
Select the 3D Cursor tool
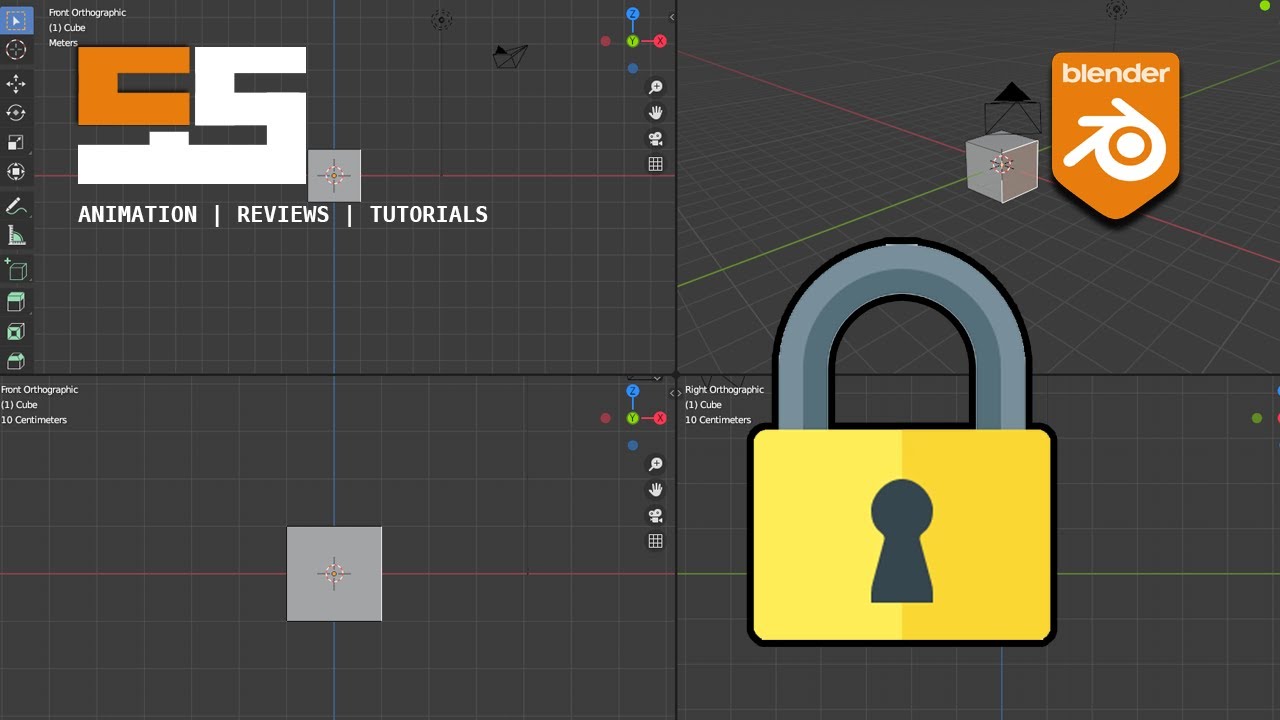click(x=16, y=50)
